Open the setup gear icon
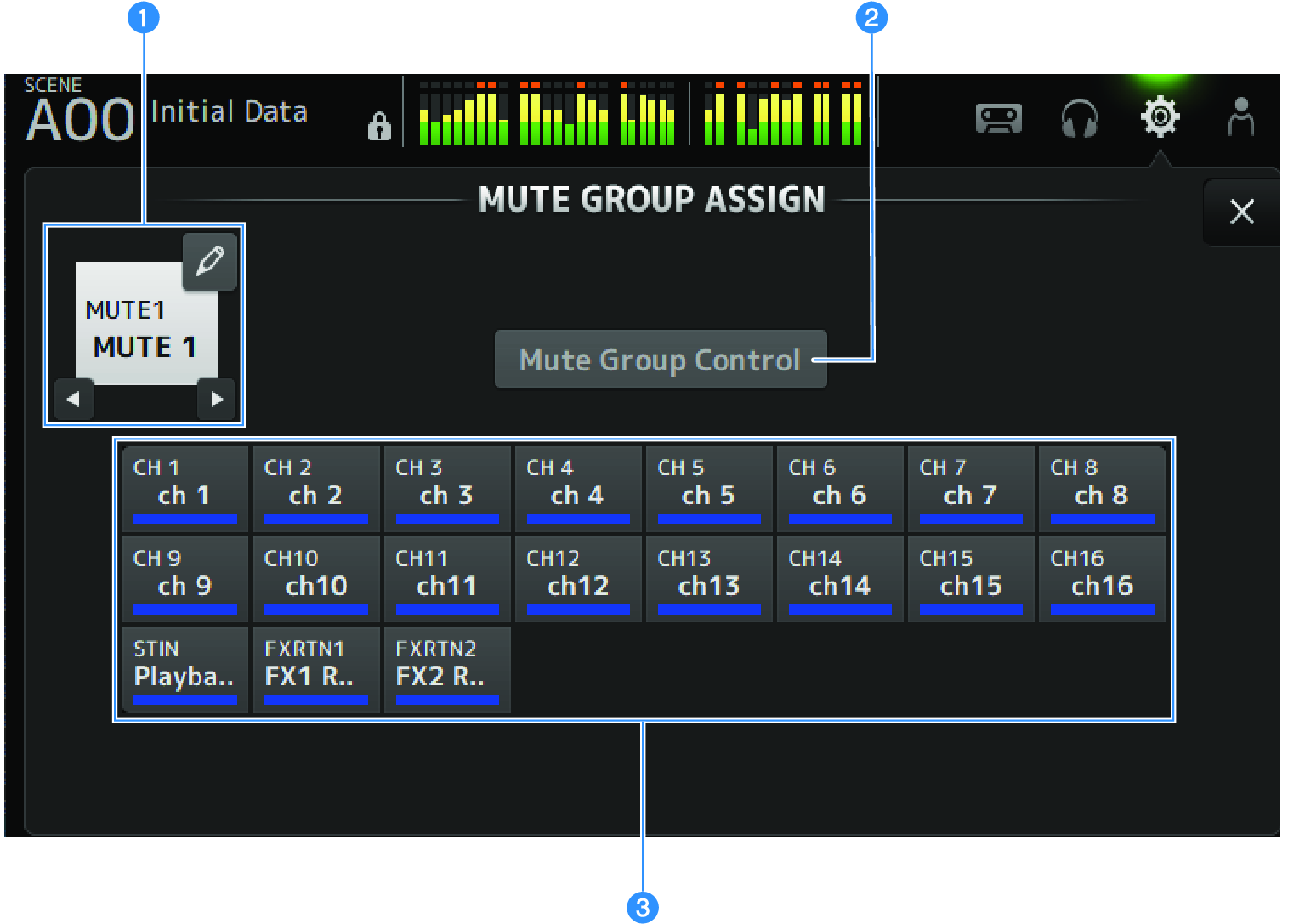Viewport: 1305px width, 924px height. click(1160, 117)
